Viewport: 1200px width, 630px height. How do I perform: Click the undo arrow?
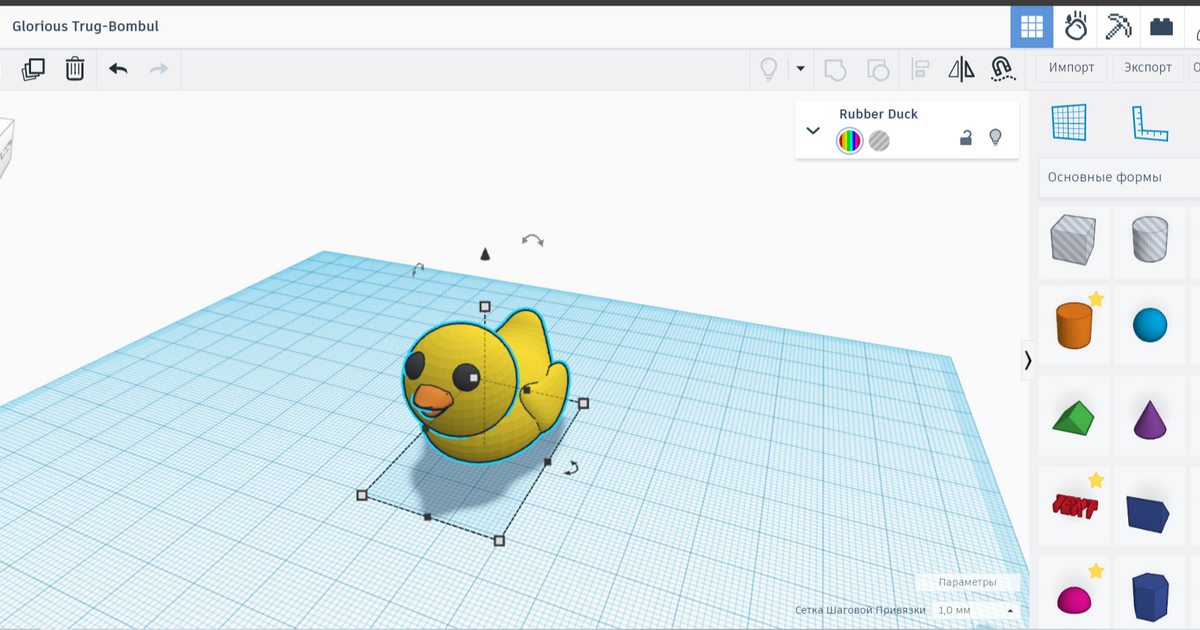(x=117, y=68)
